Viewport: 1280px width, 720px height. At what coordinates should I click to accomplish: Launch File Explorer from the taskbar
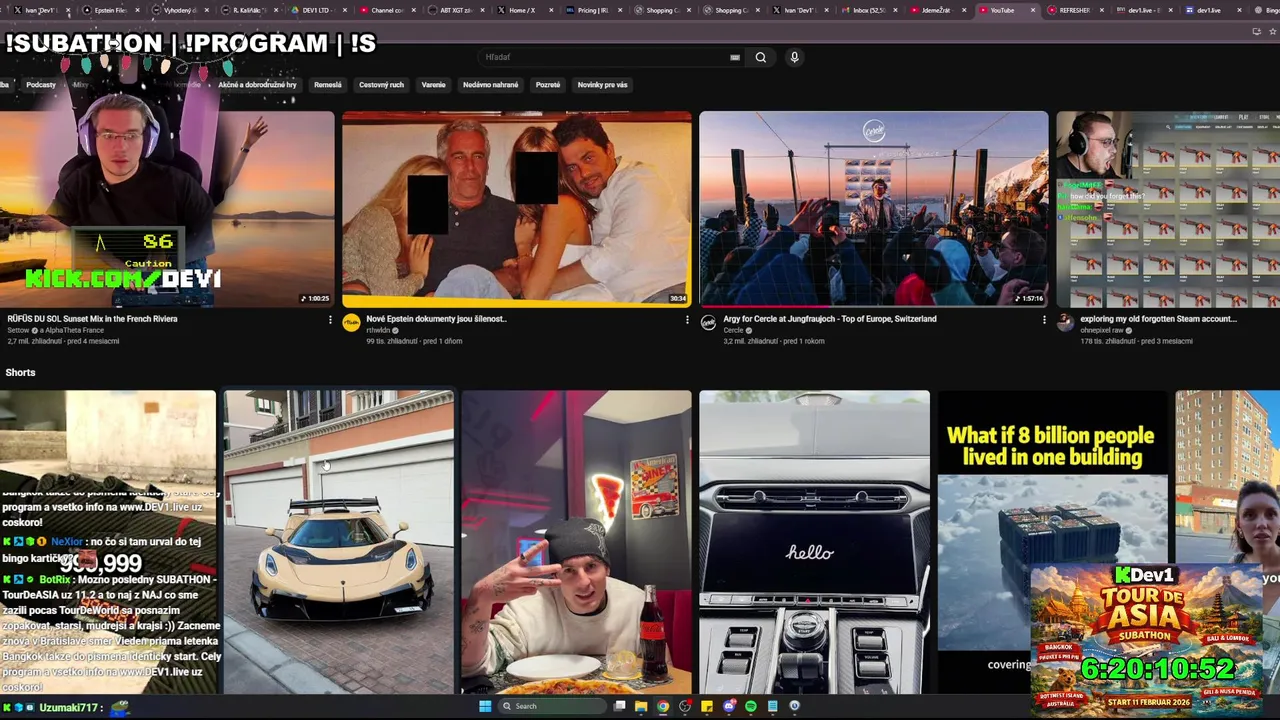point(641,706)
